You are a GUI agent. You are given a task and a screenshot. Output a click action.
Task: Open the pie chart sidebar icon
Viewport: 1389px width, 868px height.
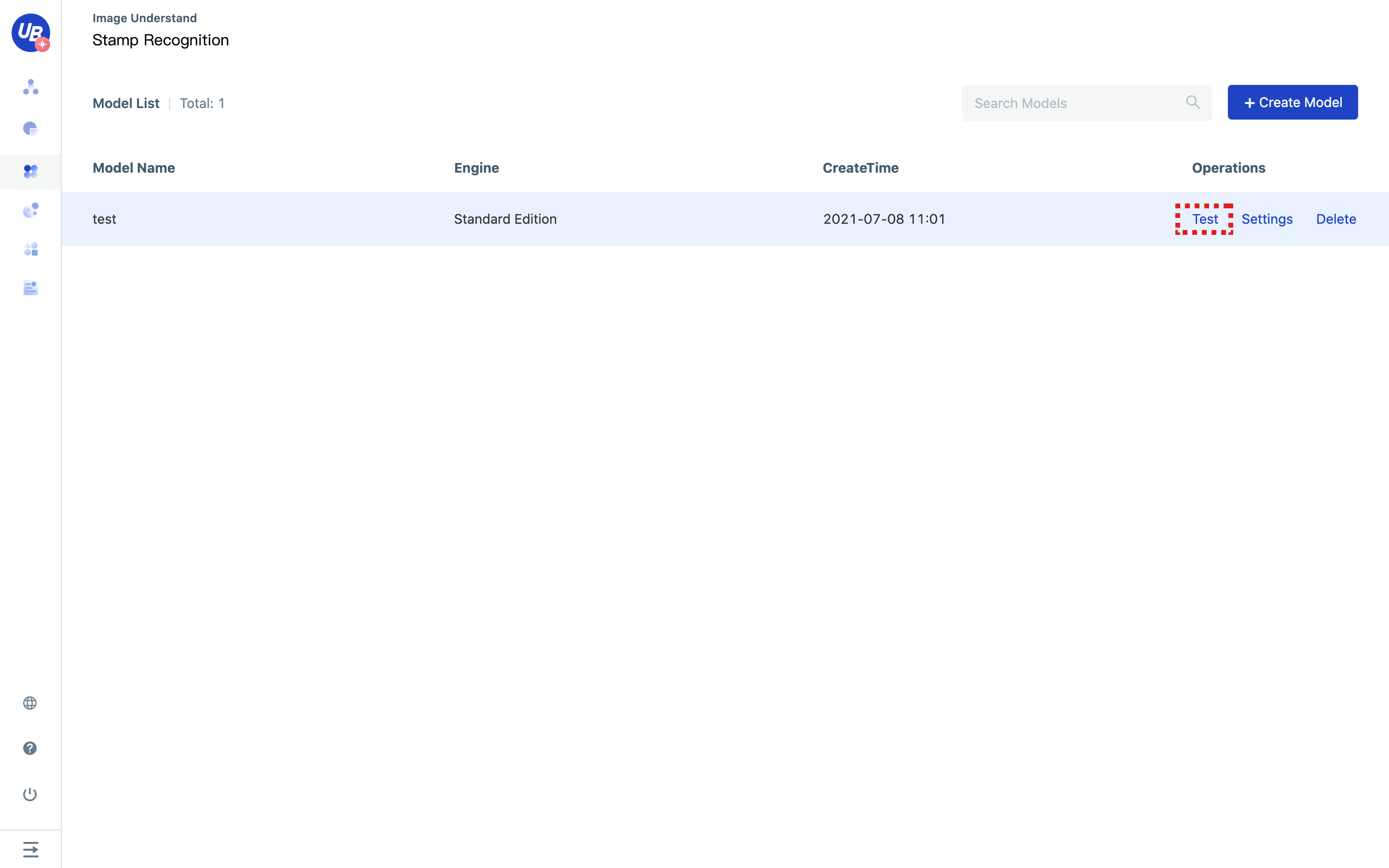point(30,129)
